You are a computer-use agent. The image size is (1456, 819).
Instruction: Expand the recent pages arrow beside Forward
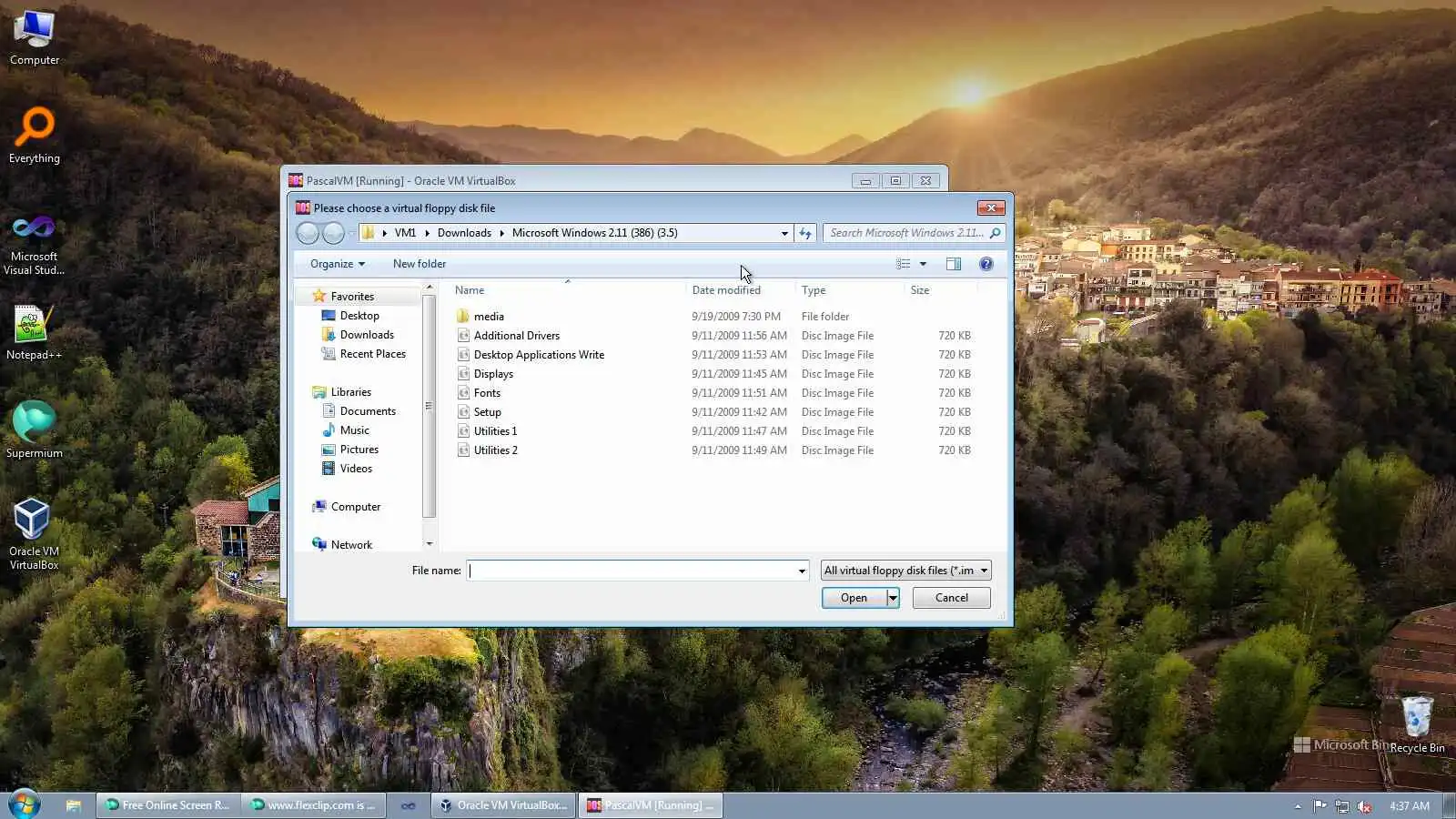(x=351, y=234)
